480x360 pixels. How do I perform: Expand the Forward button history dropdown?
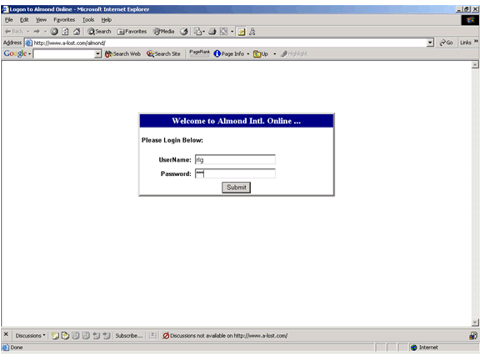(45, 32)
